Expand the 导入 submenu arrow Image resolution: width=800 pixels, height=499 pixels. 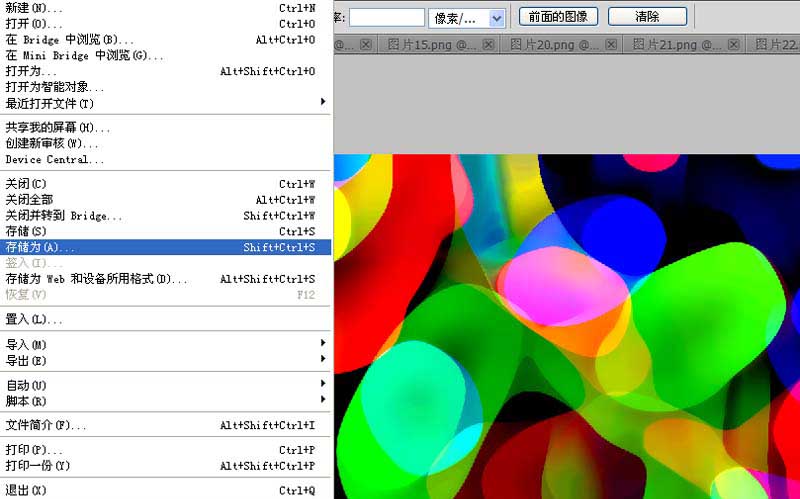click(323, 342)
